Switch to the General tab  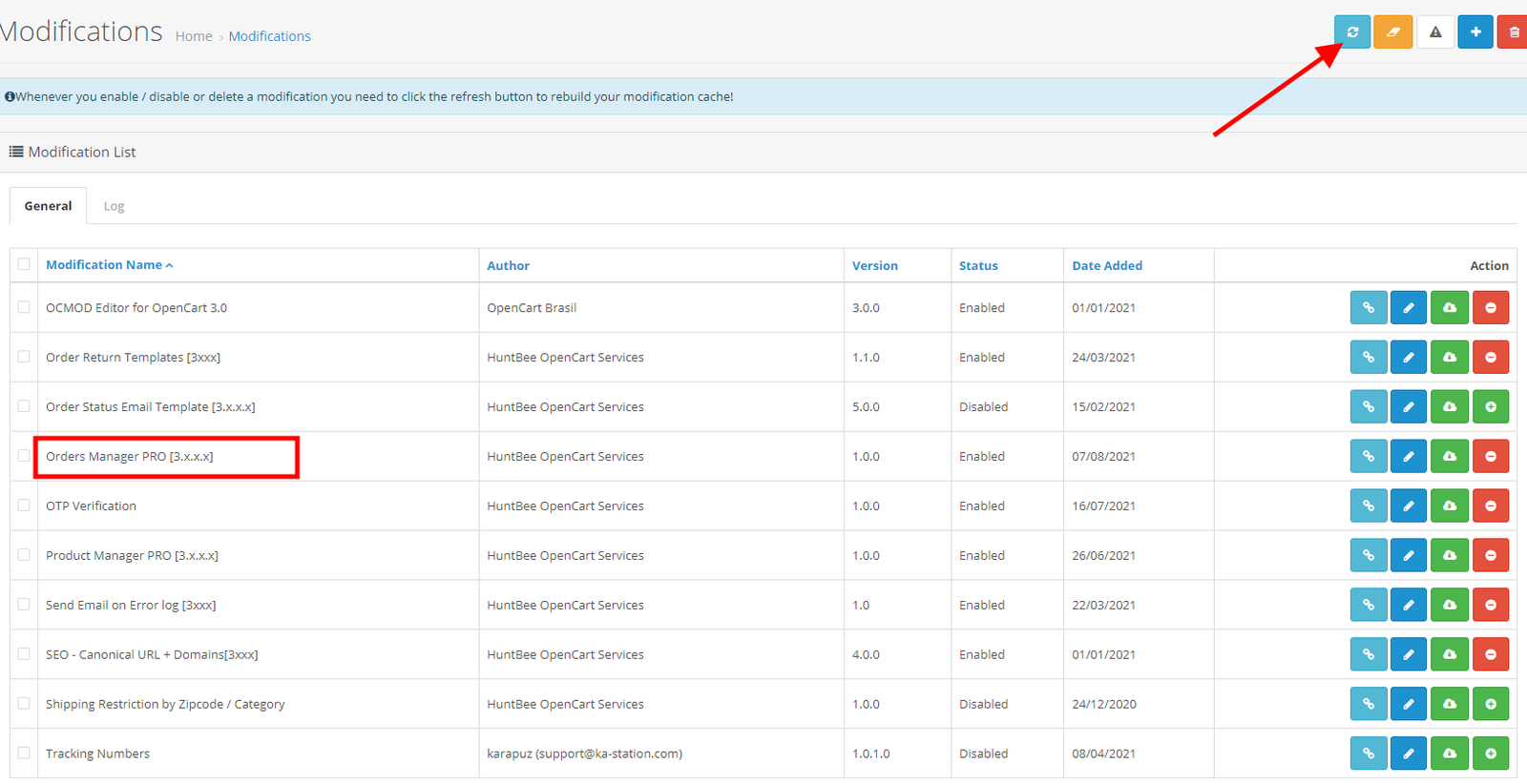tap(48, 206)
